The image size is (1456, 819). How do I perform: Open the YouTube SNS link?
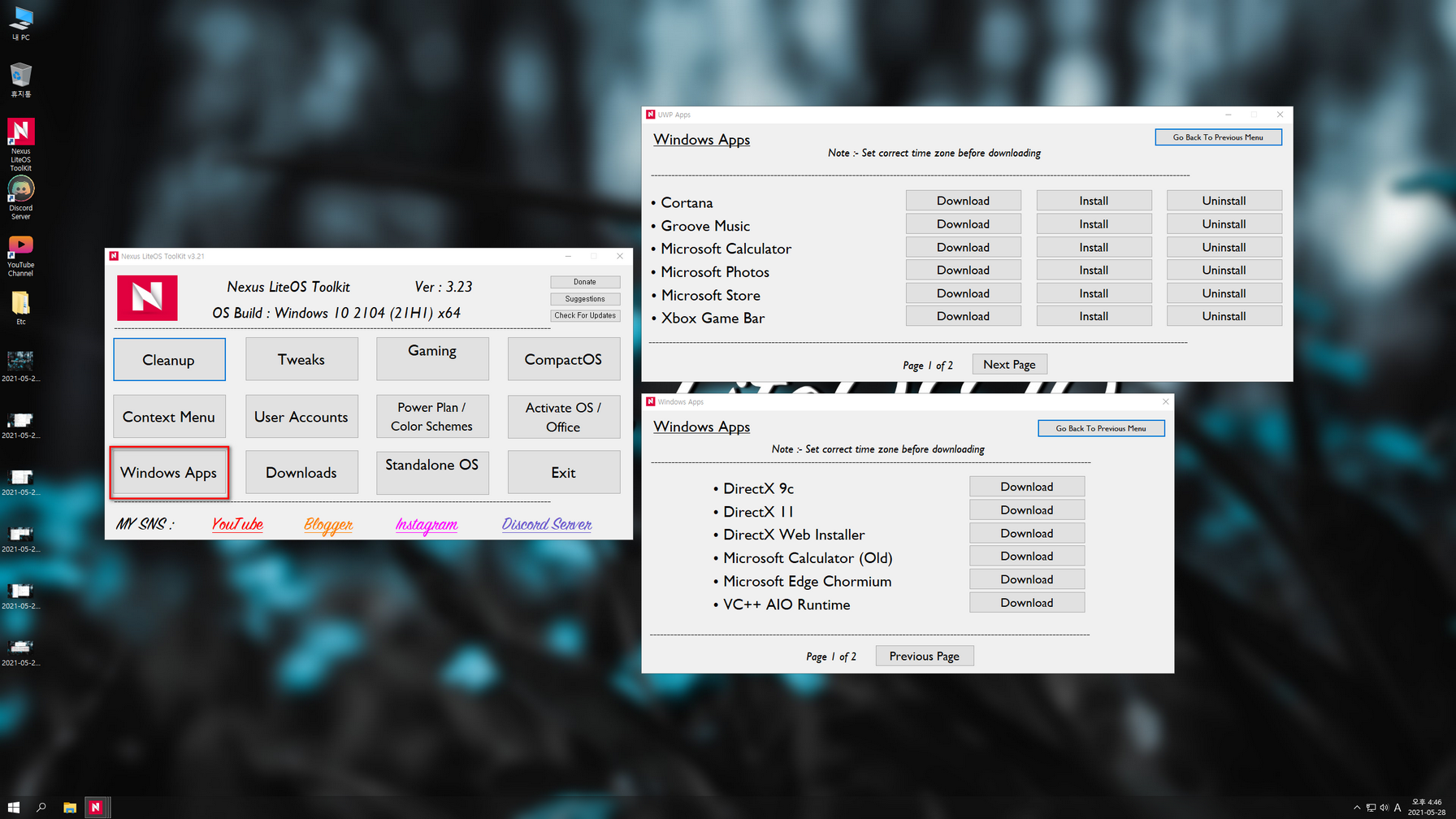(237, 524)
